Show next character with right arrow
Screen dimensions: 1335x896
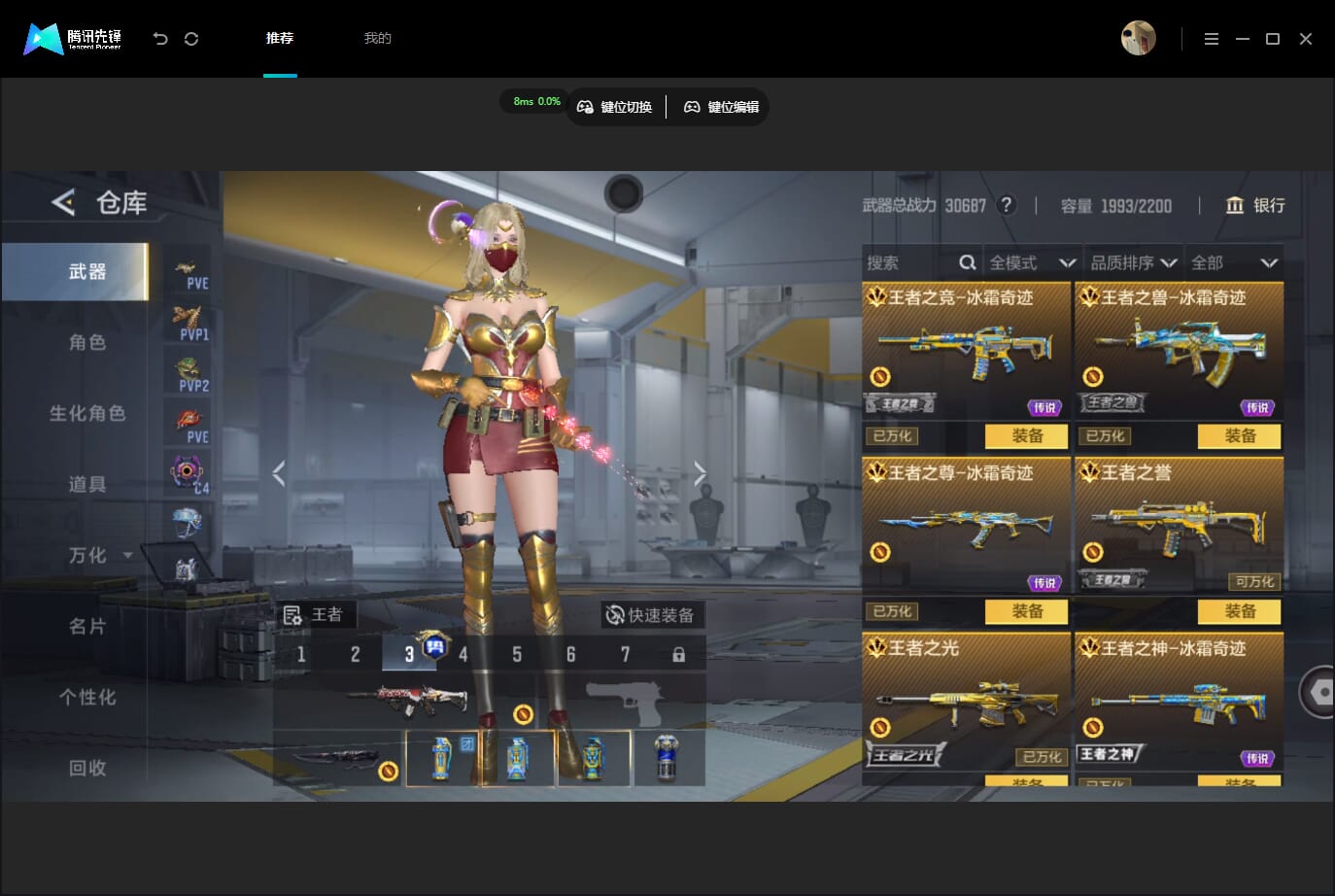click(700, 473)
